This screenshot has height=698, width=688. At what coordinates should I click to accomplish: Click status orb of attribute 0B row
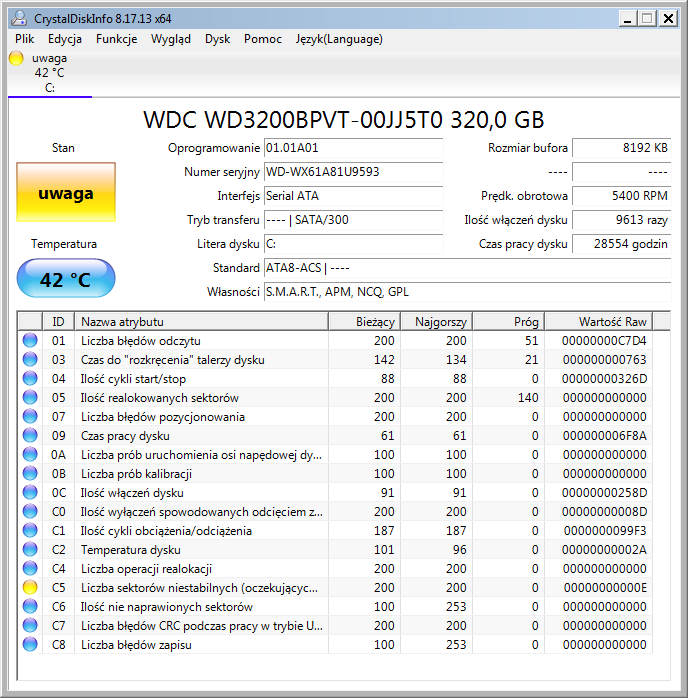pyautogui.click(x=30, y=473)
